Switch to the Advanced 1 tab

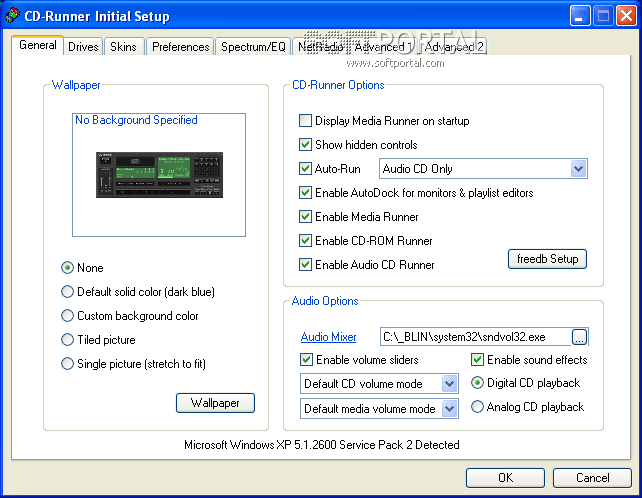(383, 47)
